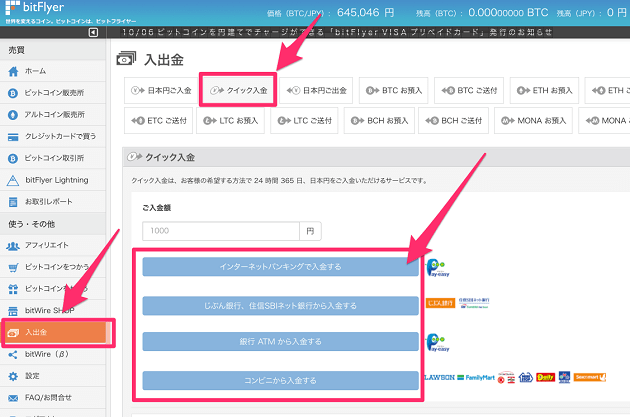Open ビットコイン販売所 in sidebar
Screen dimensions: 630x417
(x=53, y=93)
